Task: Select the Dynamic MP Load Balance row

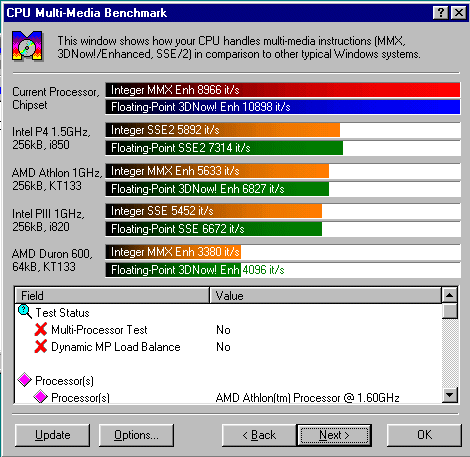Action: pyautogui.click(x=229, y=347)
